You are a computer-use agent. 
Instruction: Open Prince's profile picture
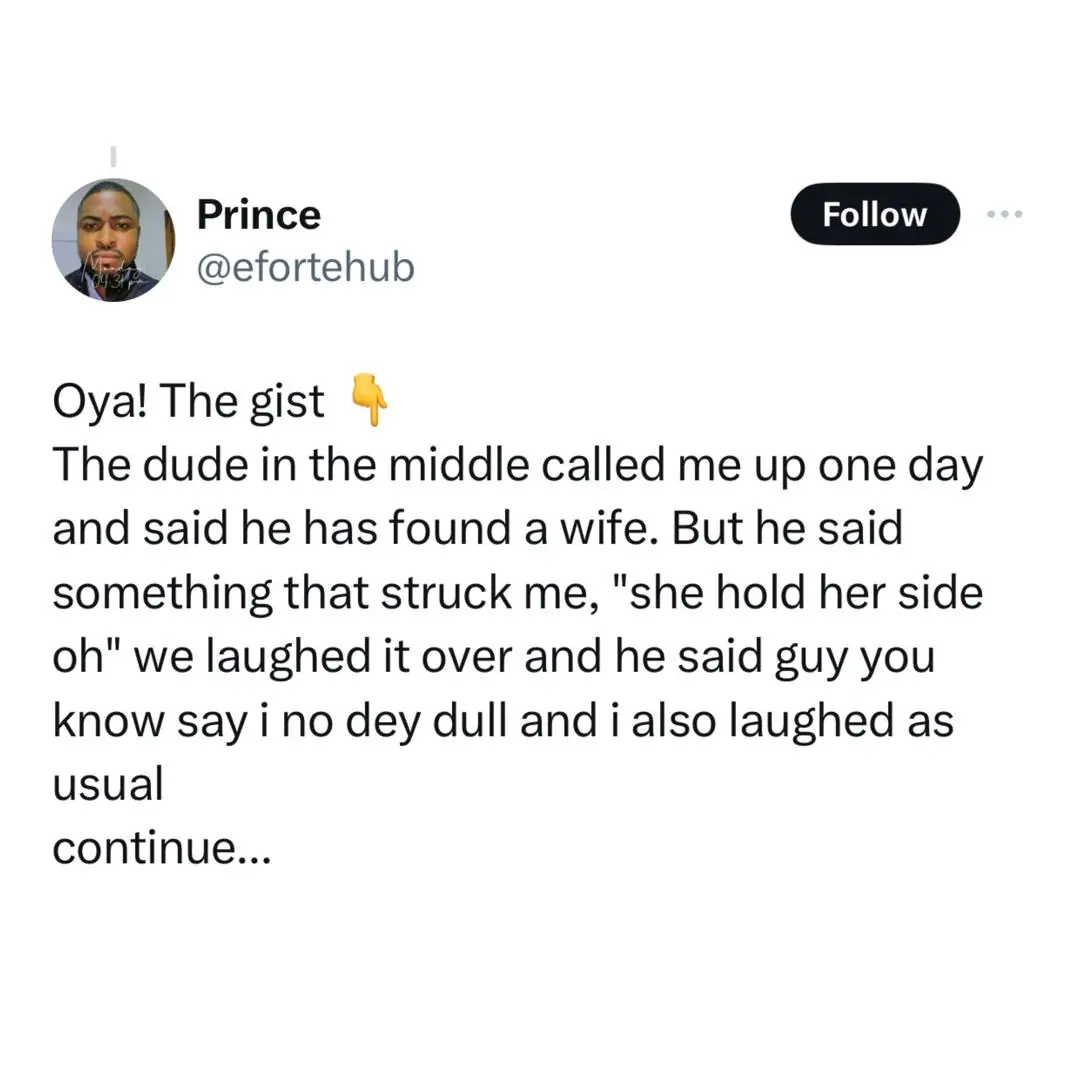(113, 240)
